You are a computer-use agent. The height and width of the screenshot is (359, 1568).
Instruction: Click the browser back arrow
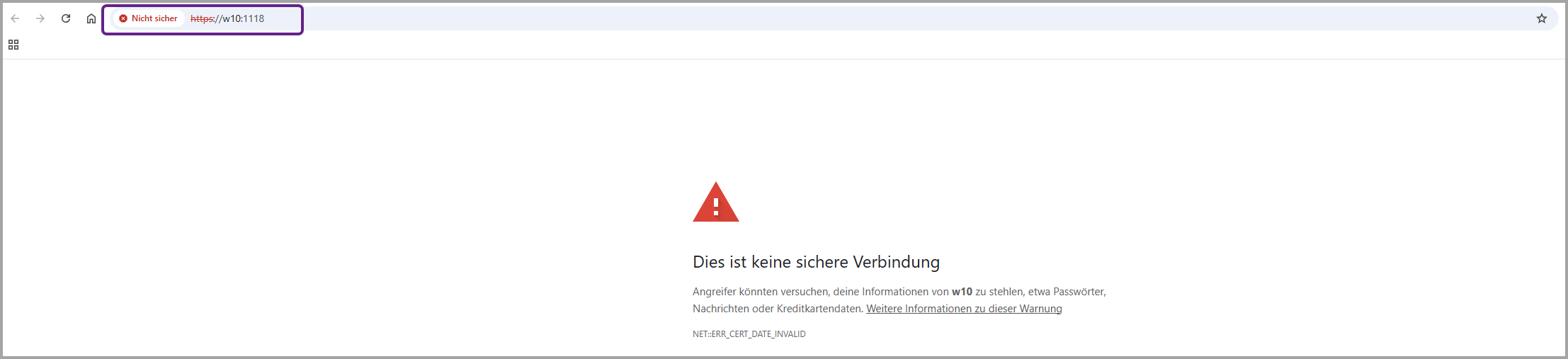pyautogui.click(x=15, y=18)
